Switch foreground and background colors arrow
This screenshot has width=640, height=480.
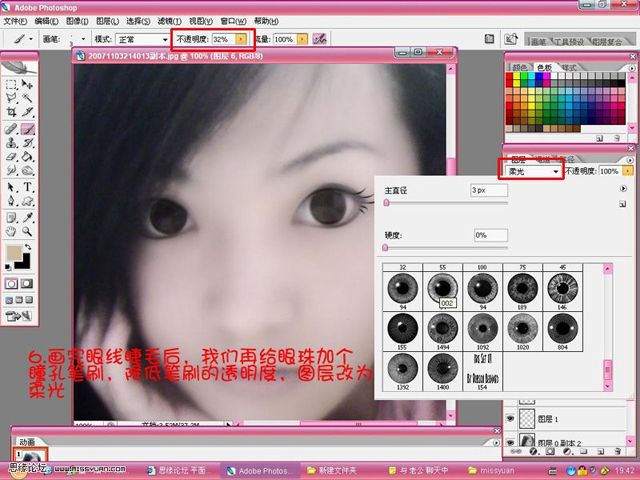click(28, 247)
